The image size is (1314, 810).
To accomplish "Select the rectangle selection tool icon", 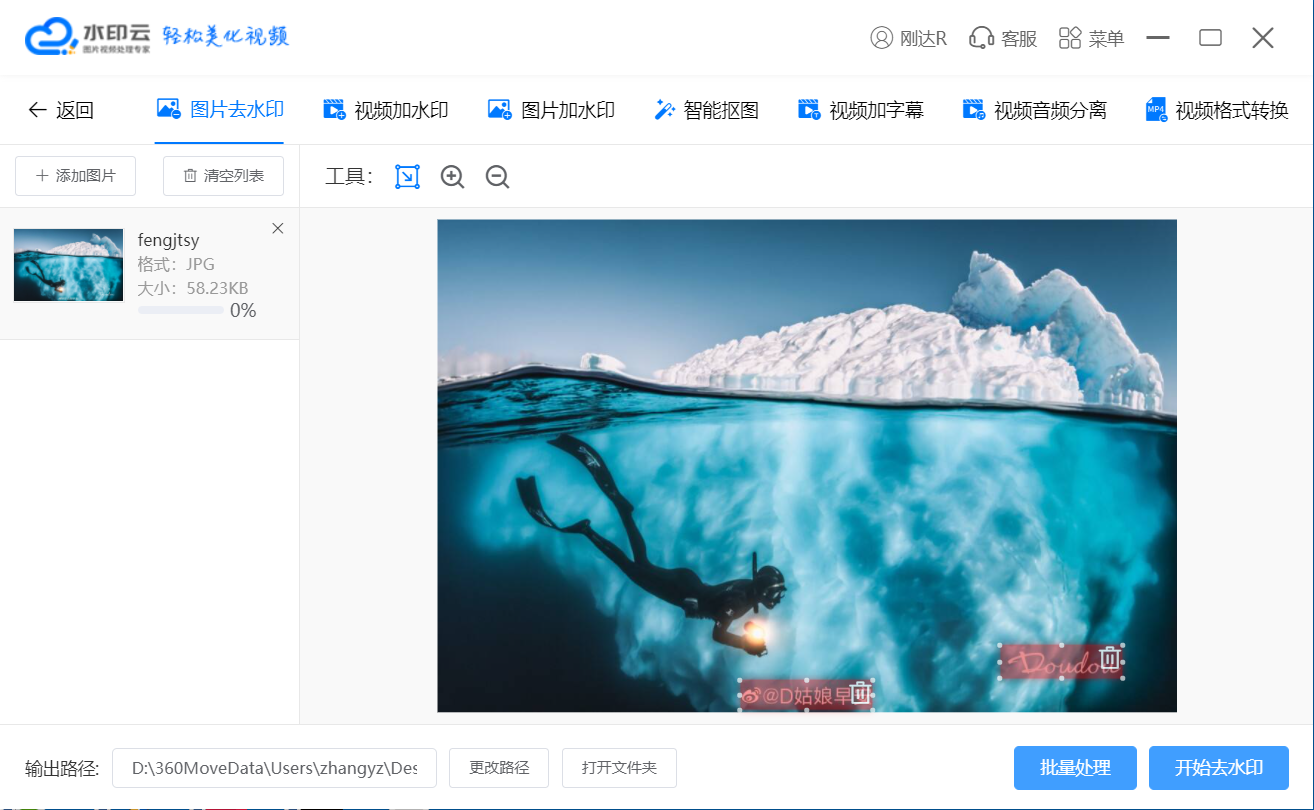I will 407,177.
